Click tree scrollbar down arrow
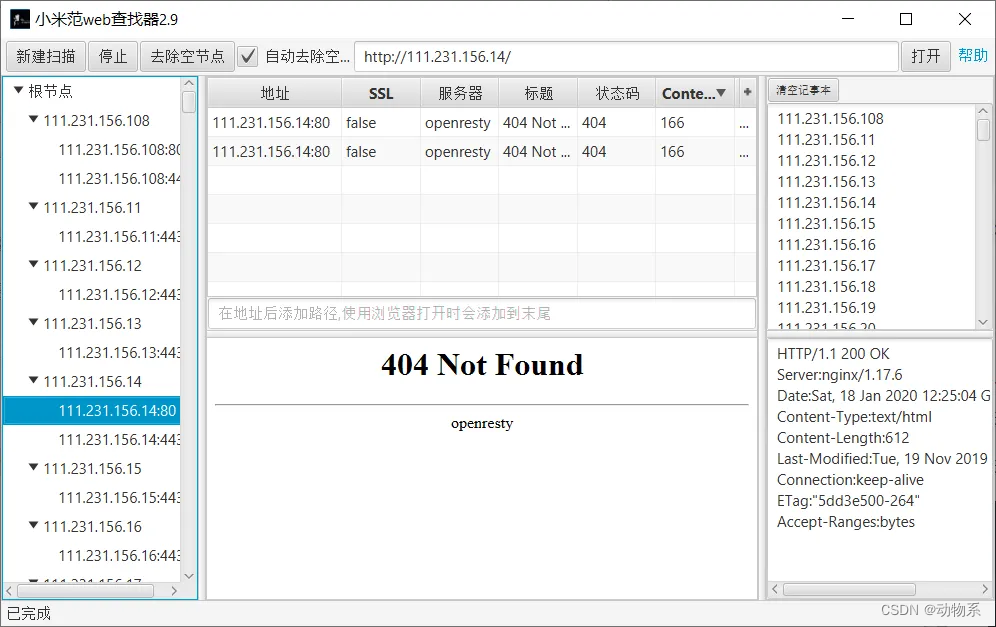This screenshot has width=996, height=627. [189, 576]
